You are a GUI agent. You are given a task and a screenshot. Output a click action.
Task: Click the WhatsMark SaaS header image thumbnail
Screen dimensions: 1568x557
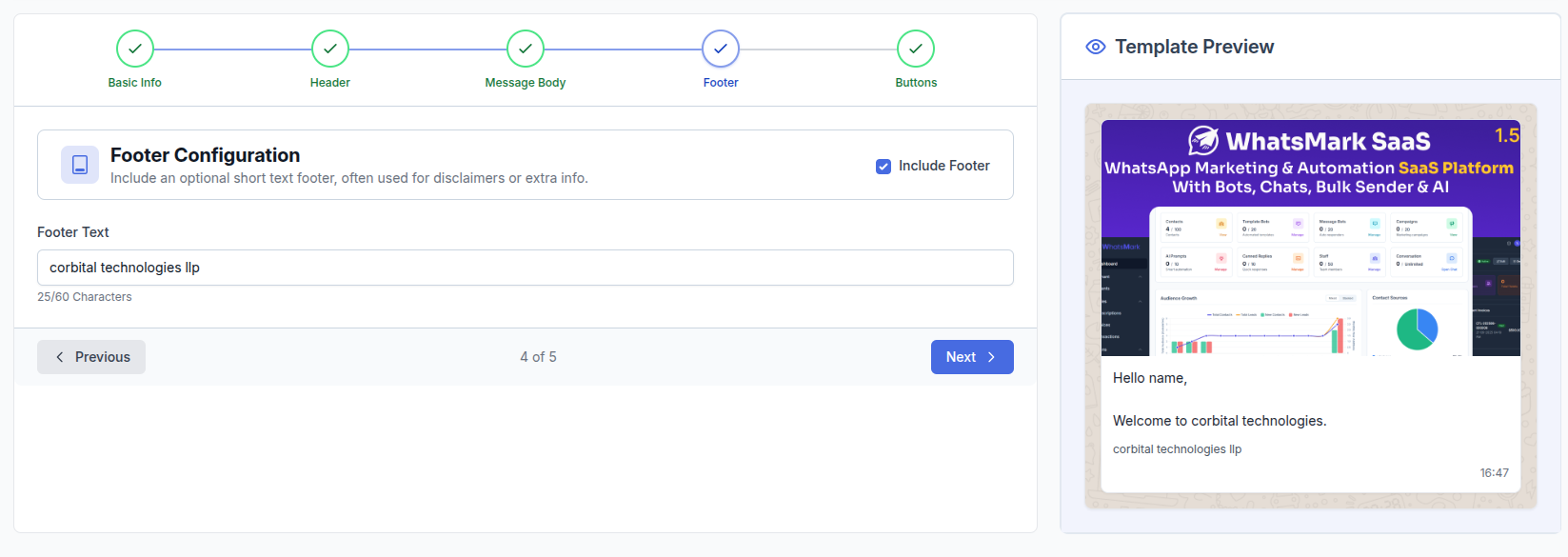point(1311,238)
